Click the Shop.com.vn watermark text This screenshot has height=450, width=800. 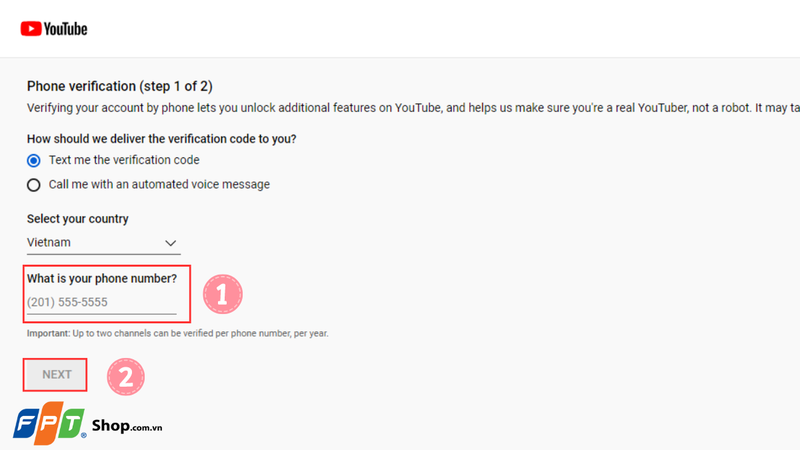point(126,426)
